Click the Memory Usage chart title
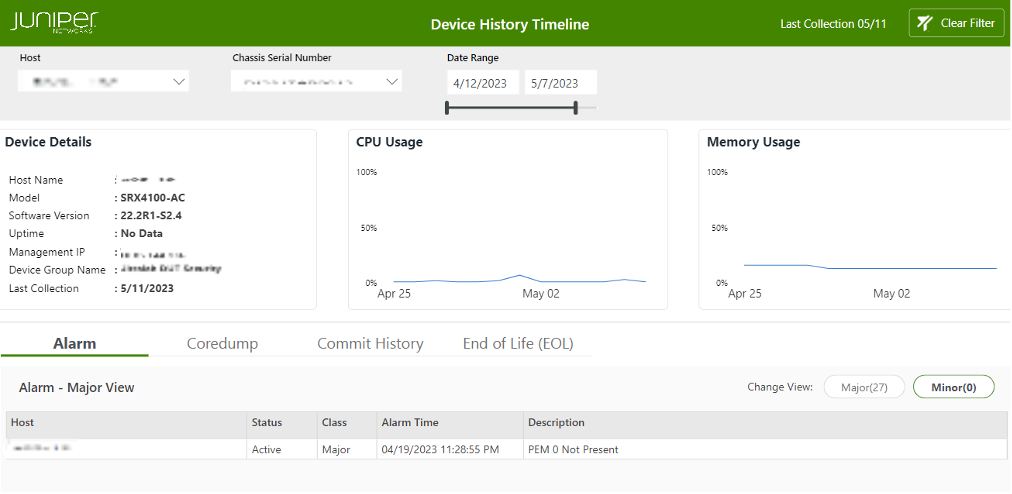This screenshot has height=494, width=1012. pyautogui.click(x=753, y=142)
